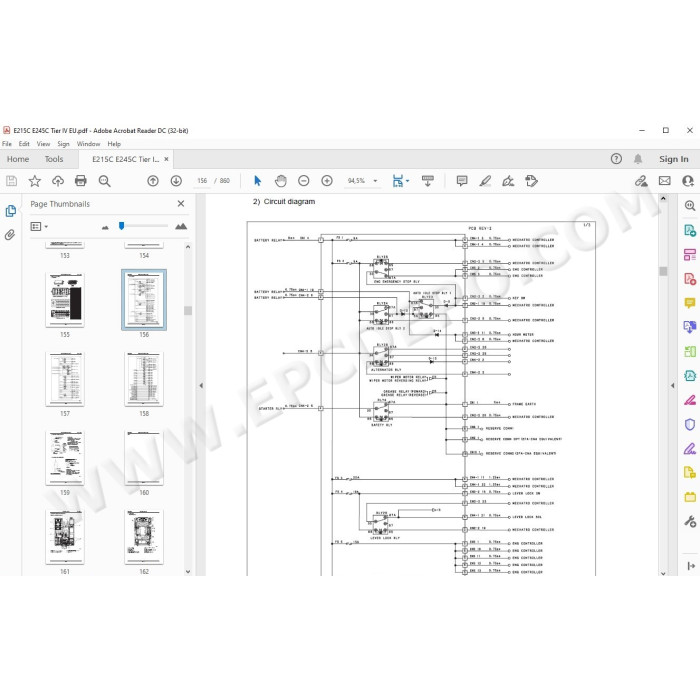This screenshot has width=700, height=700.
Task: Open the View menu
Action: click(43, 144)
